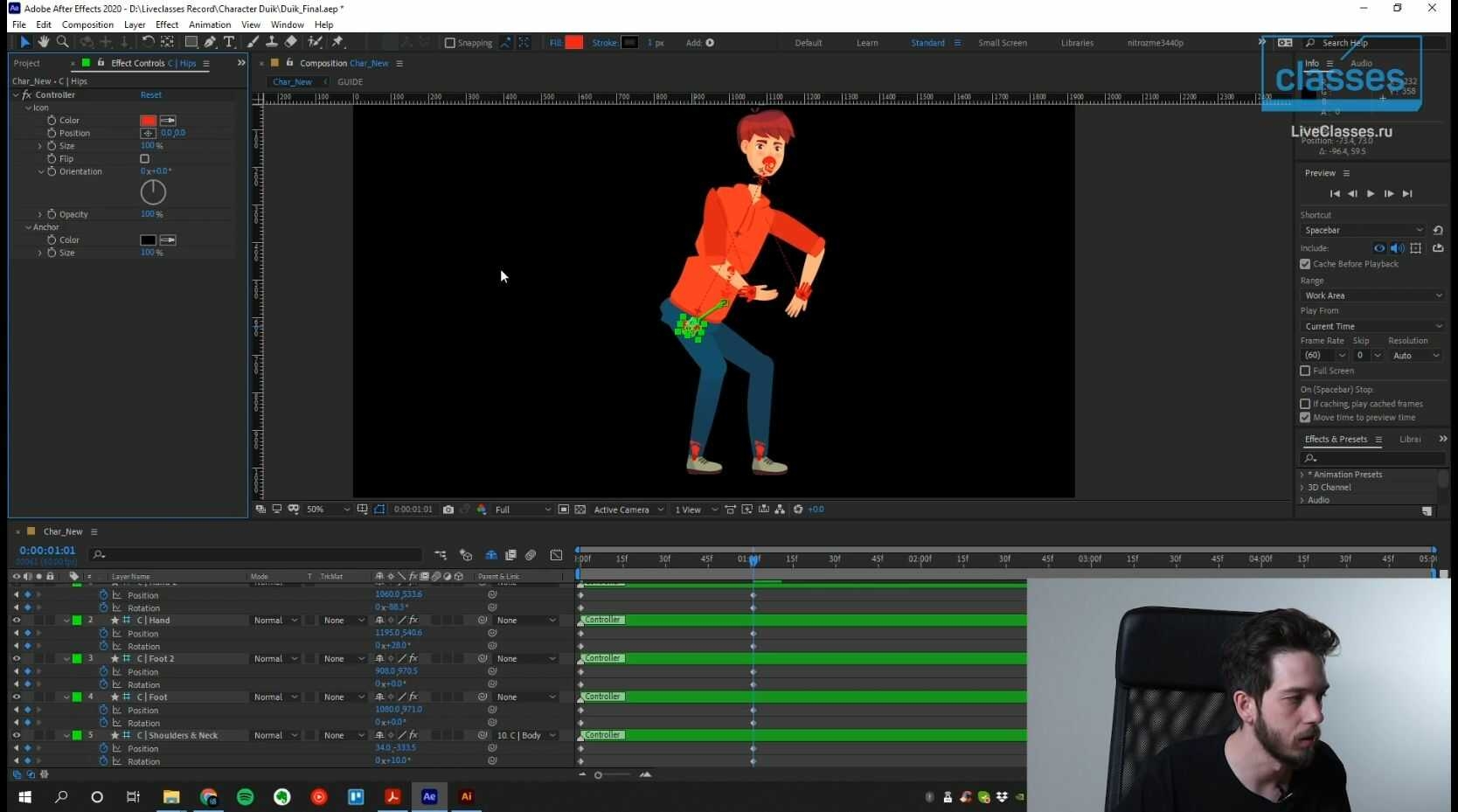Click the Show Channel color icon
Image resolution: width=1458 pixels, height=812 pixels.
[482, 510]
